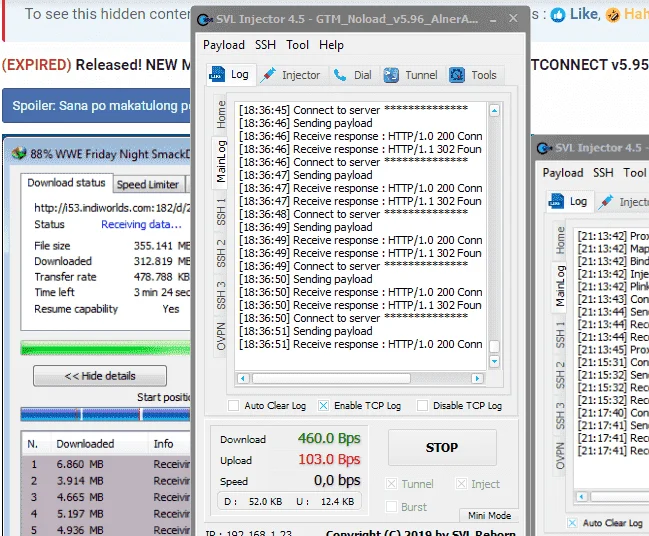Open the Payload menu in the background right injector window
This screenshot has width=649, height=536.
pos(563,173)
